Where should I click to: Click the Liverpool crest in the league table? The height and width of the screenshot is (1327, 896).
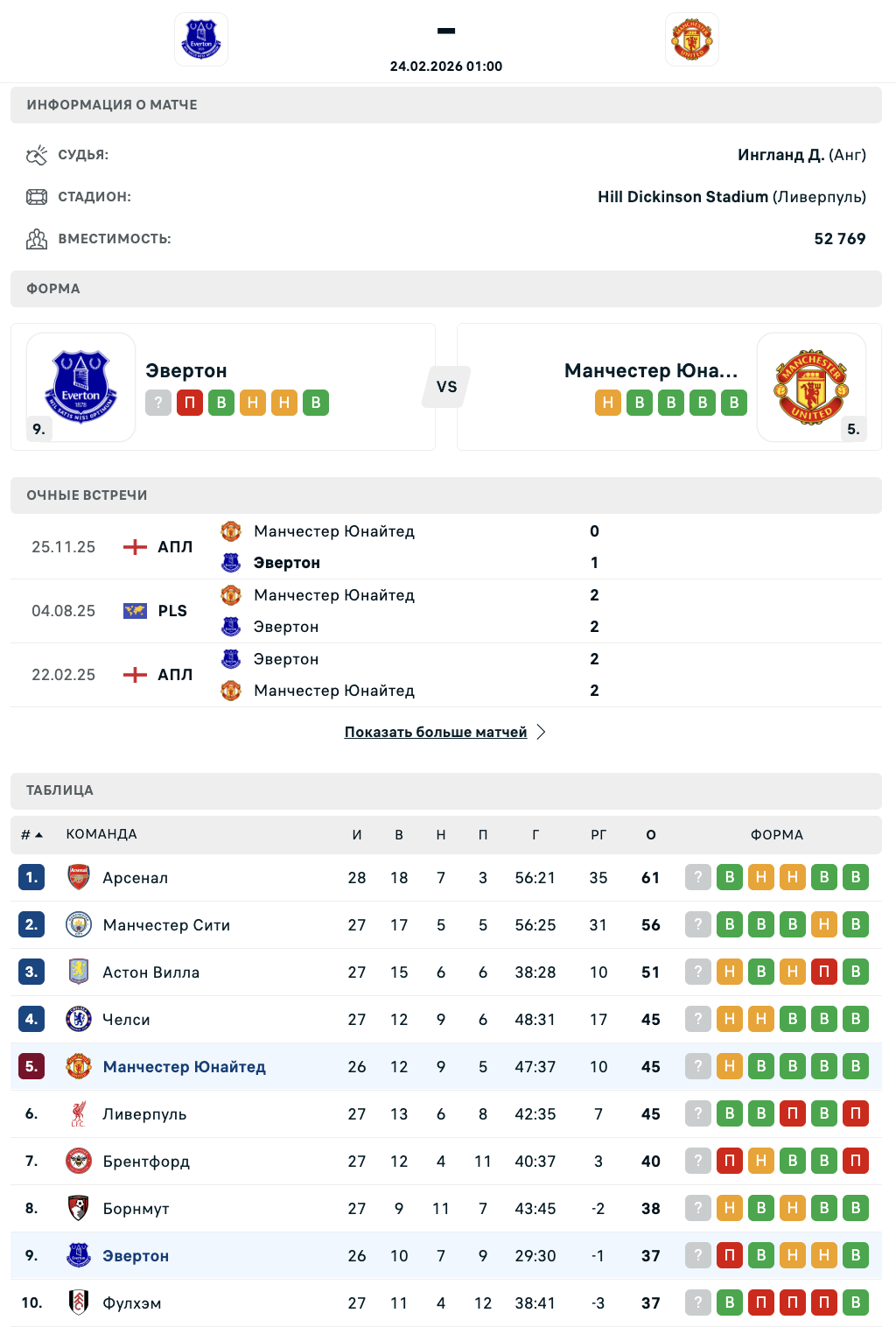click(79, 1113)
